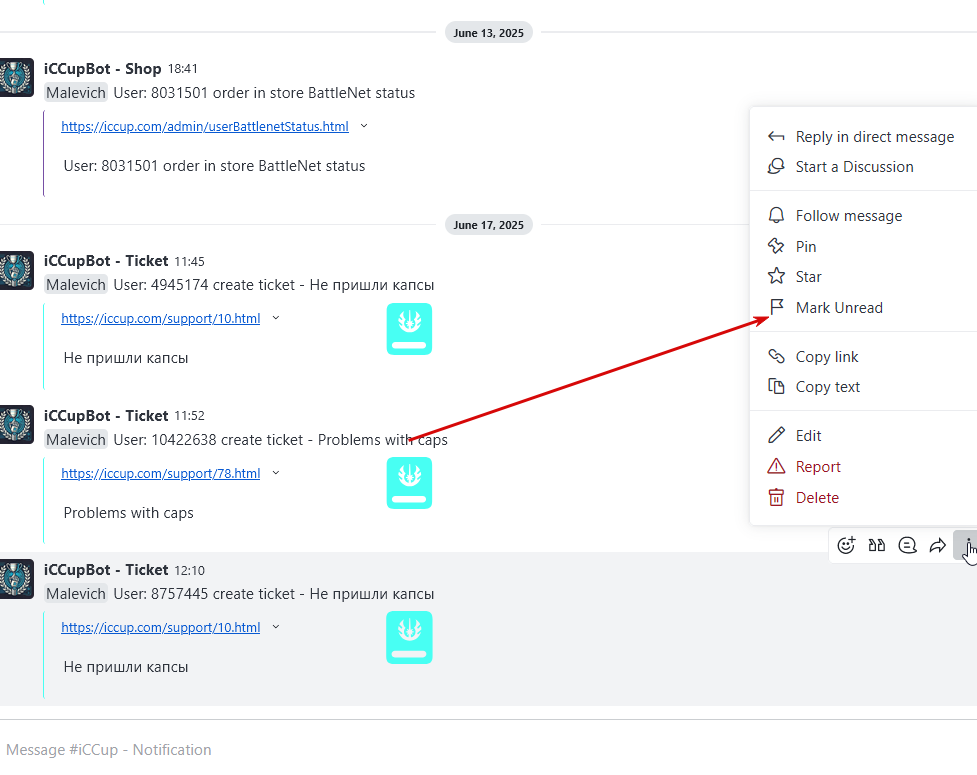This screenshot has height=775, width=977.
Task: Open the userBattlenetStatus.html link
Action: tap(204, 126)
